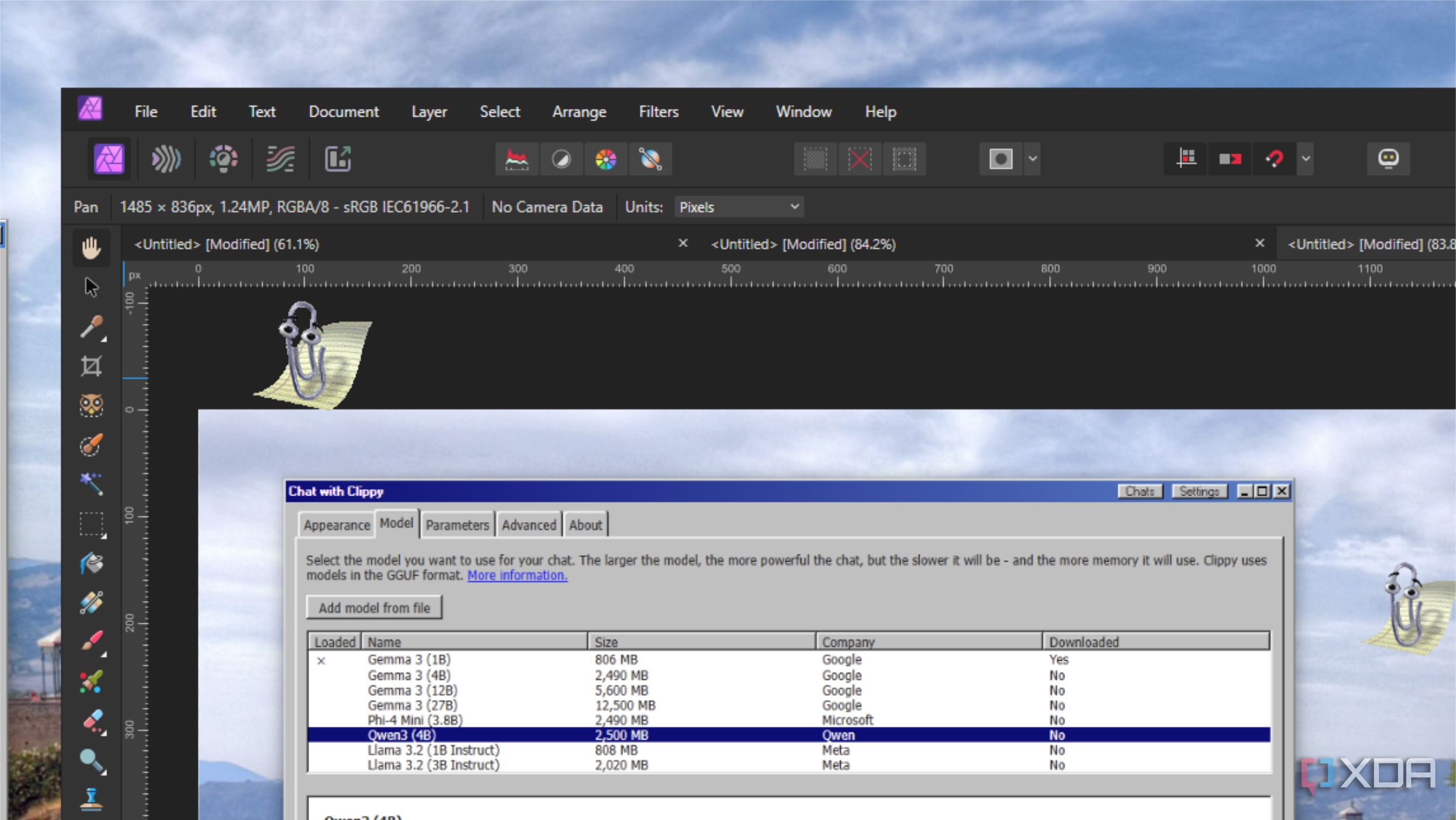Open the Select menu

[x=499, y=111]
